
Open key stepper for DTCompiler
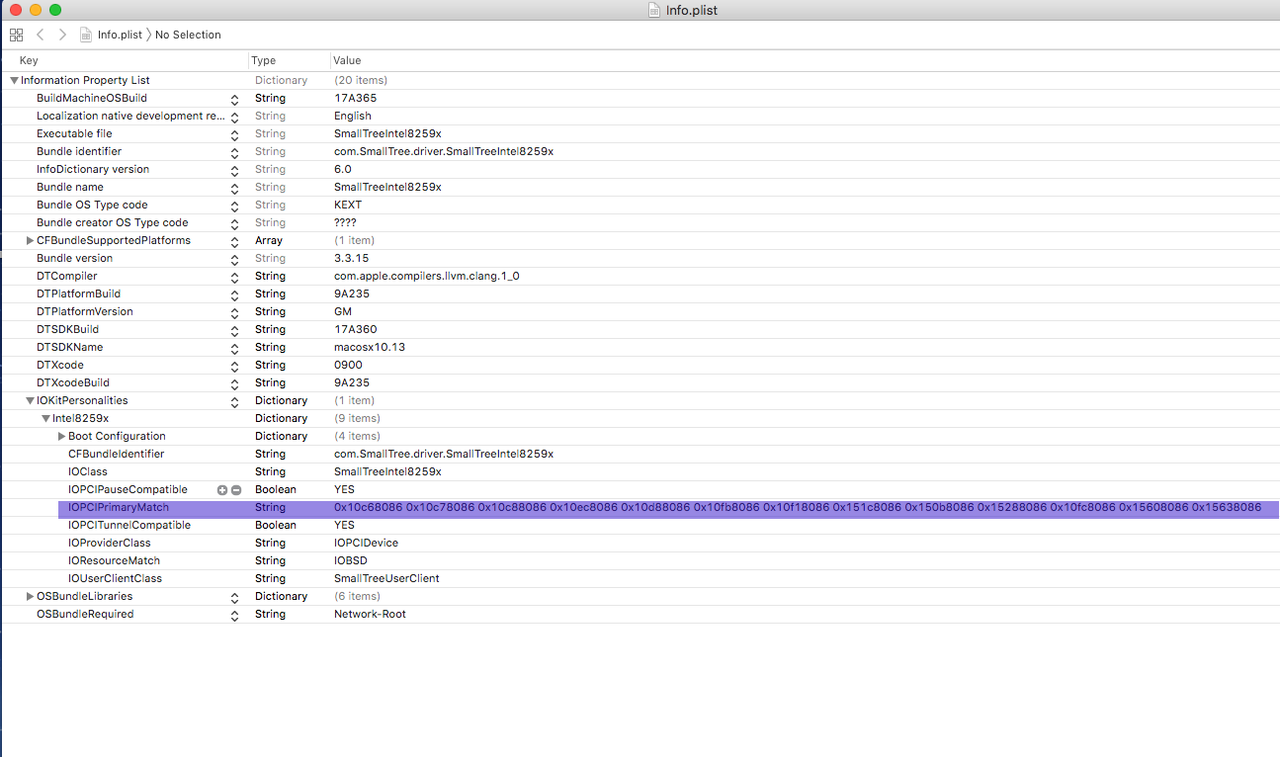tap(234, 277)
